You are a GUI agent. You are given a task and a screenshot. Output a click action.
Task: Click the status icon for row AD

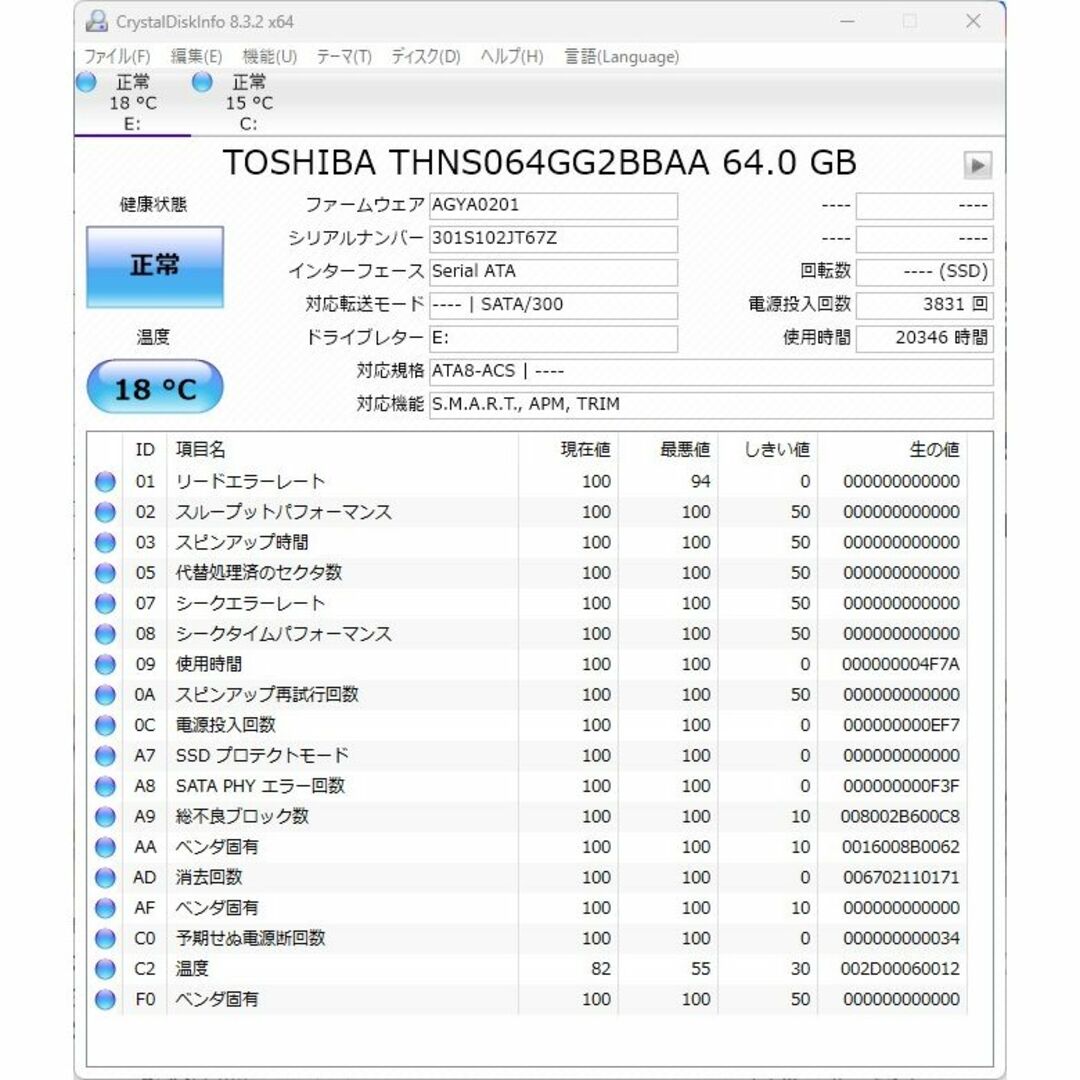[x=105, y=878]
